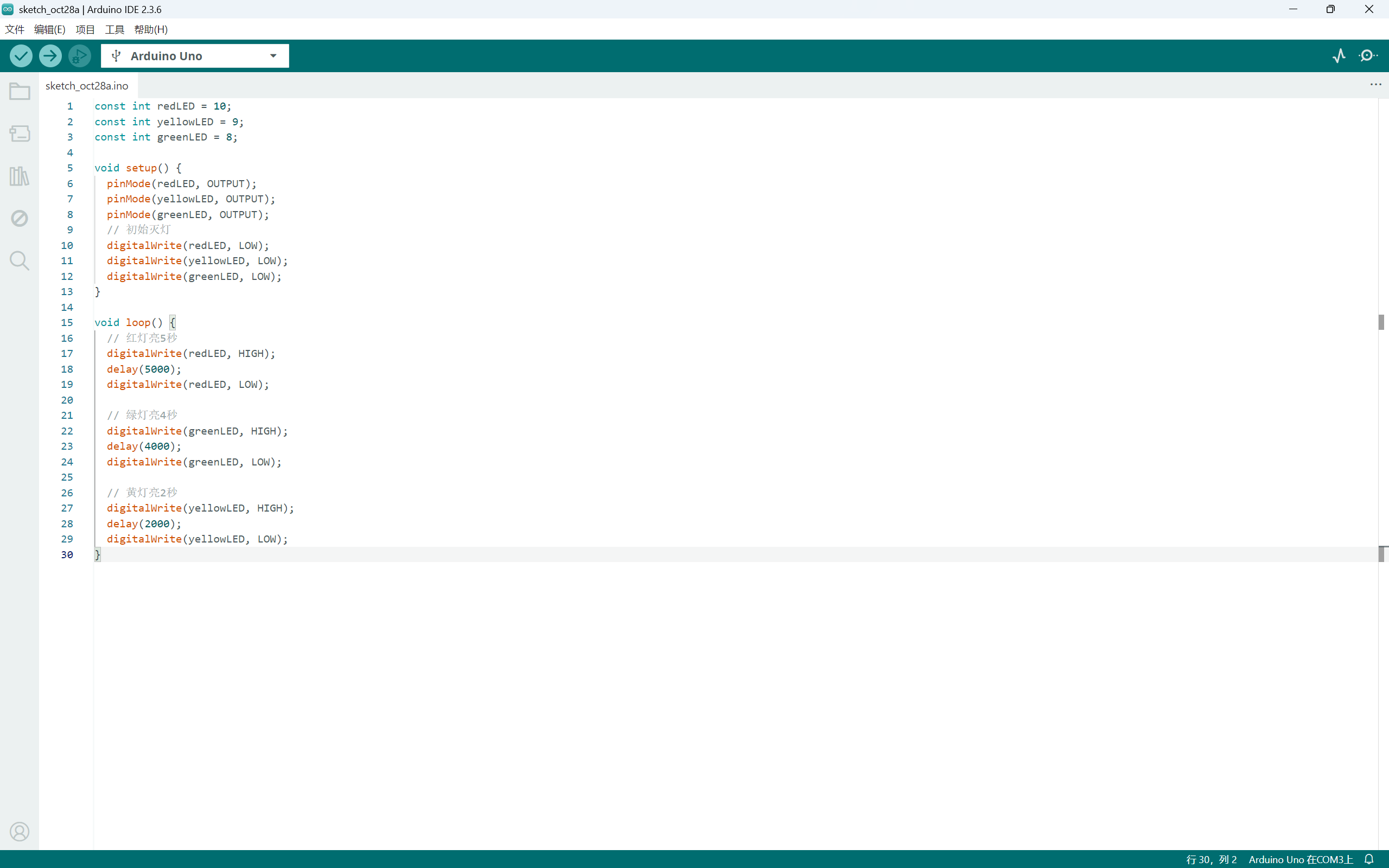Click Arduino Uno 在COM3上 status text
The width and height of the screenshot is (1389, 868).
(1300, 859)
